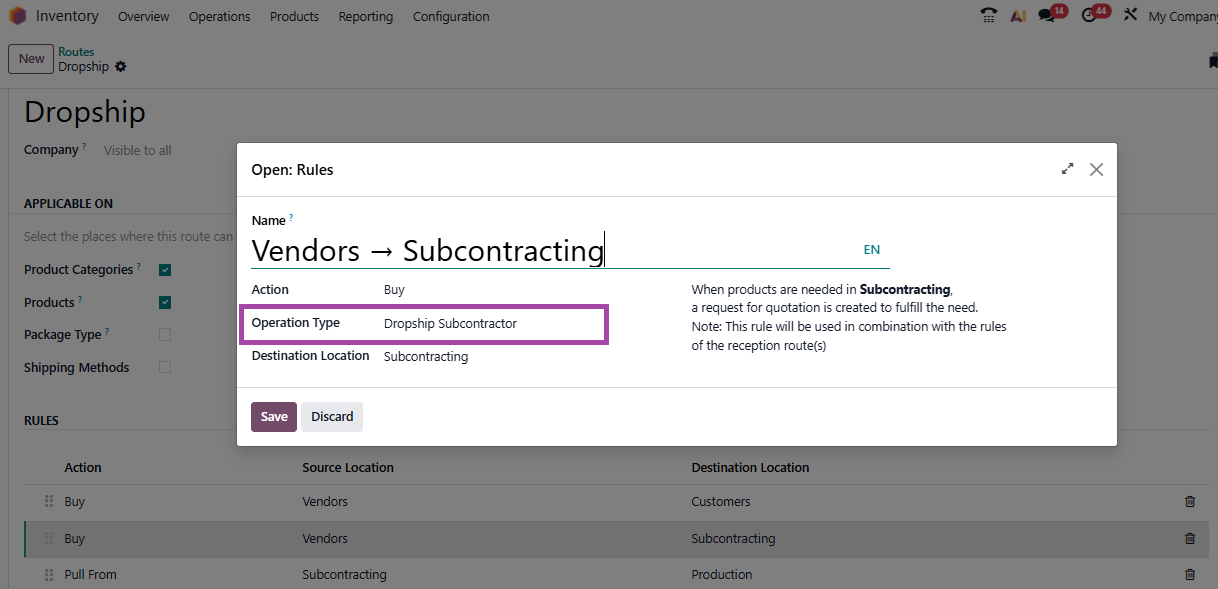Open the Operations menu

219,17
